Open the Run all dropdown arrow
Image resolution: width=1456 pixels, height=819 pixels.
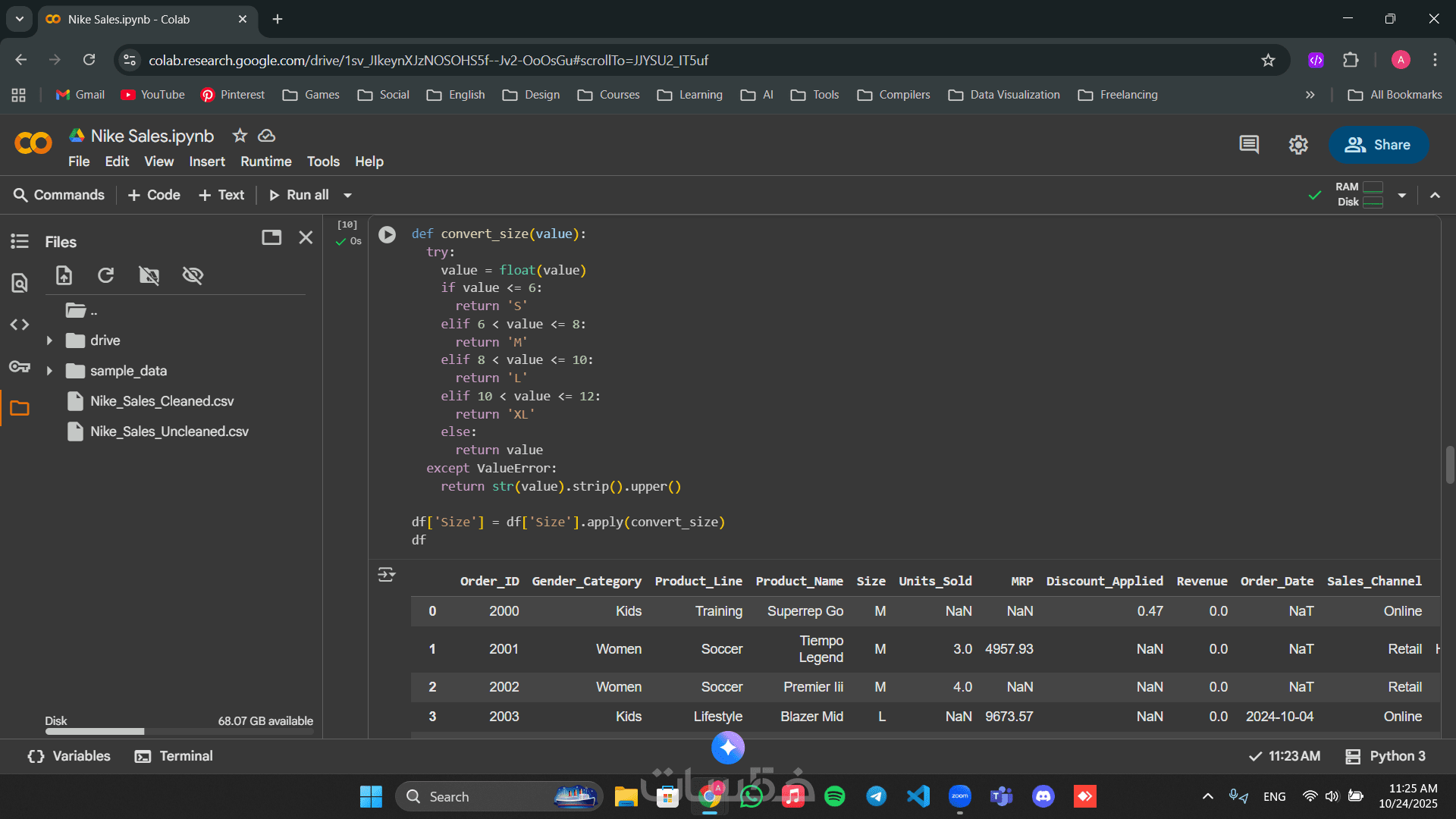(x=348, y=196)
